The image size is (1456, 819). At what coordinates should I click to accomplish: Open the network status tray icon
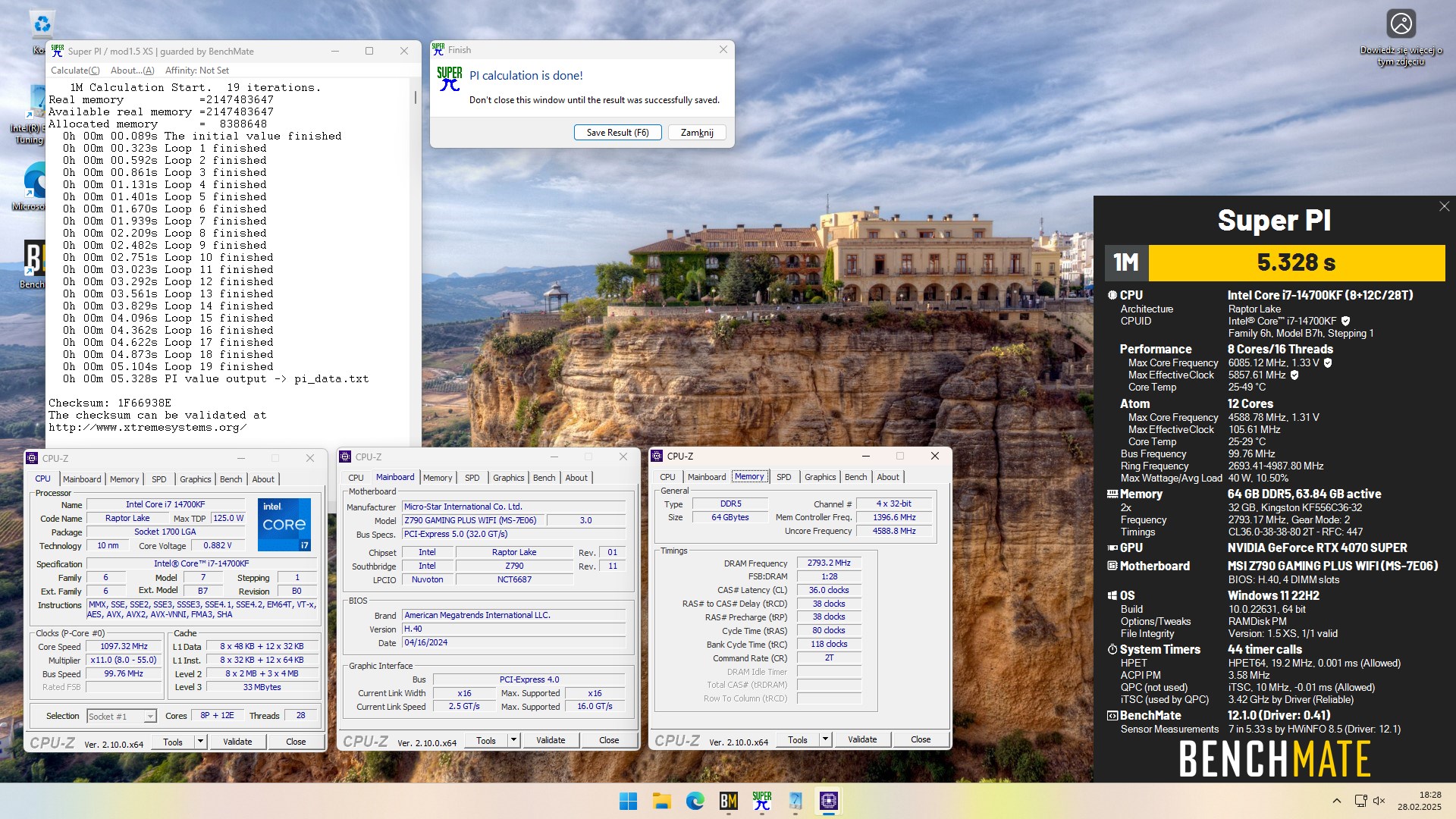click(x=1360, y=801)
